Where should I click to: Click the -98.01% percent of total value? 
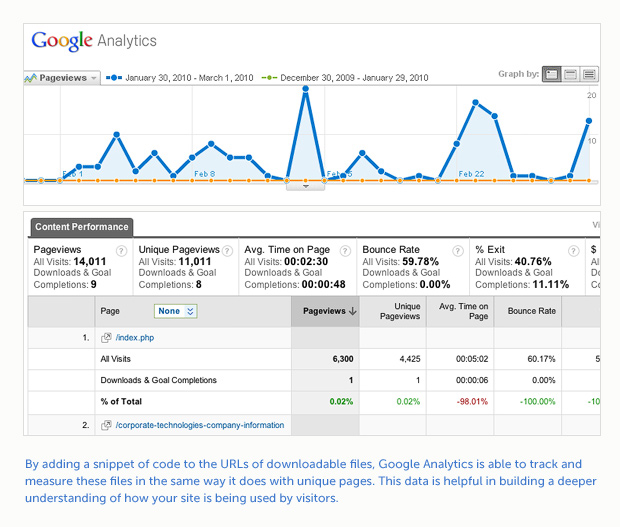[x=472, y=402]
